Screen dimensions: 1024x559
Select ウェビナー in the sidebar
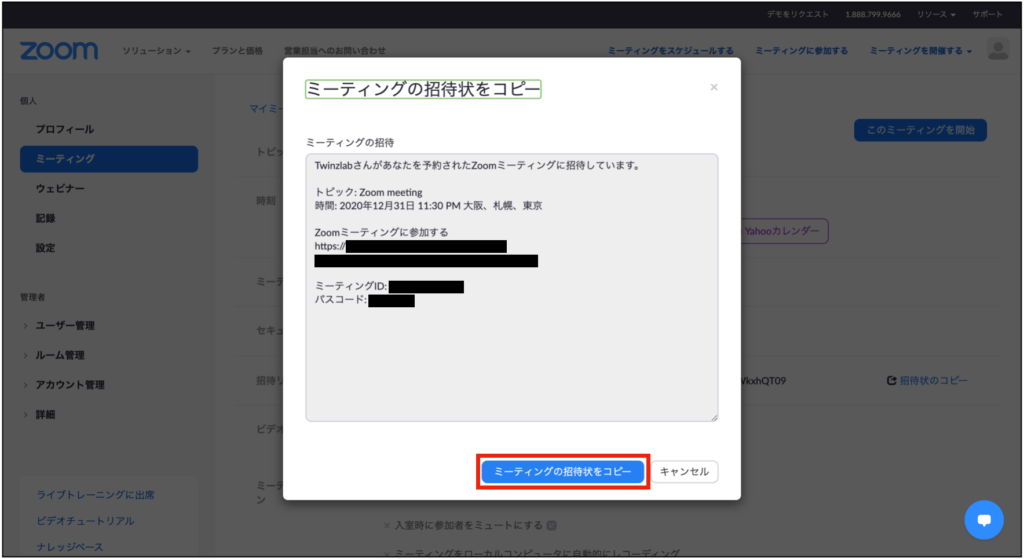pyautogui.click(x=61, y=189)
